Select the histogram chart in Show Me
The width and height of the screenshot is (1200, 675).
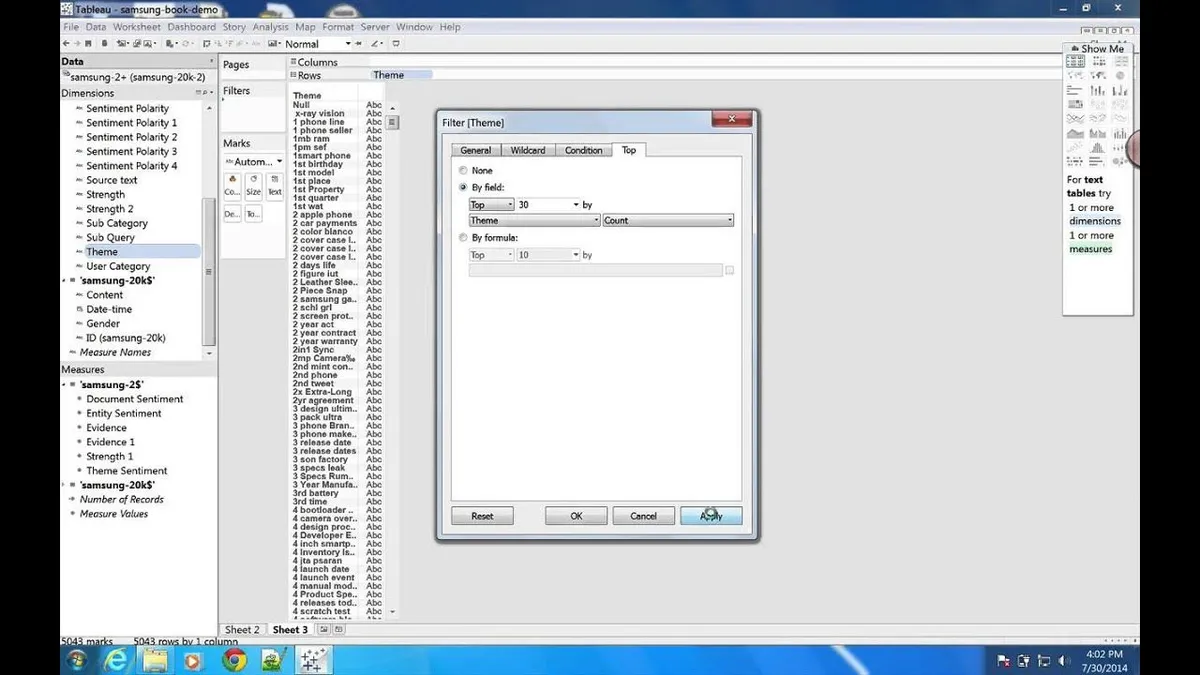tap(1097, 147)
